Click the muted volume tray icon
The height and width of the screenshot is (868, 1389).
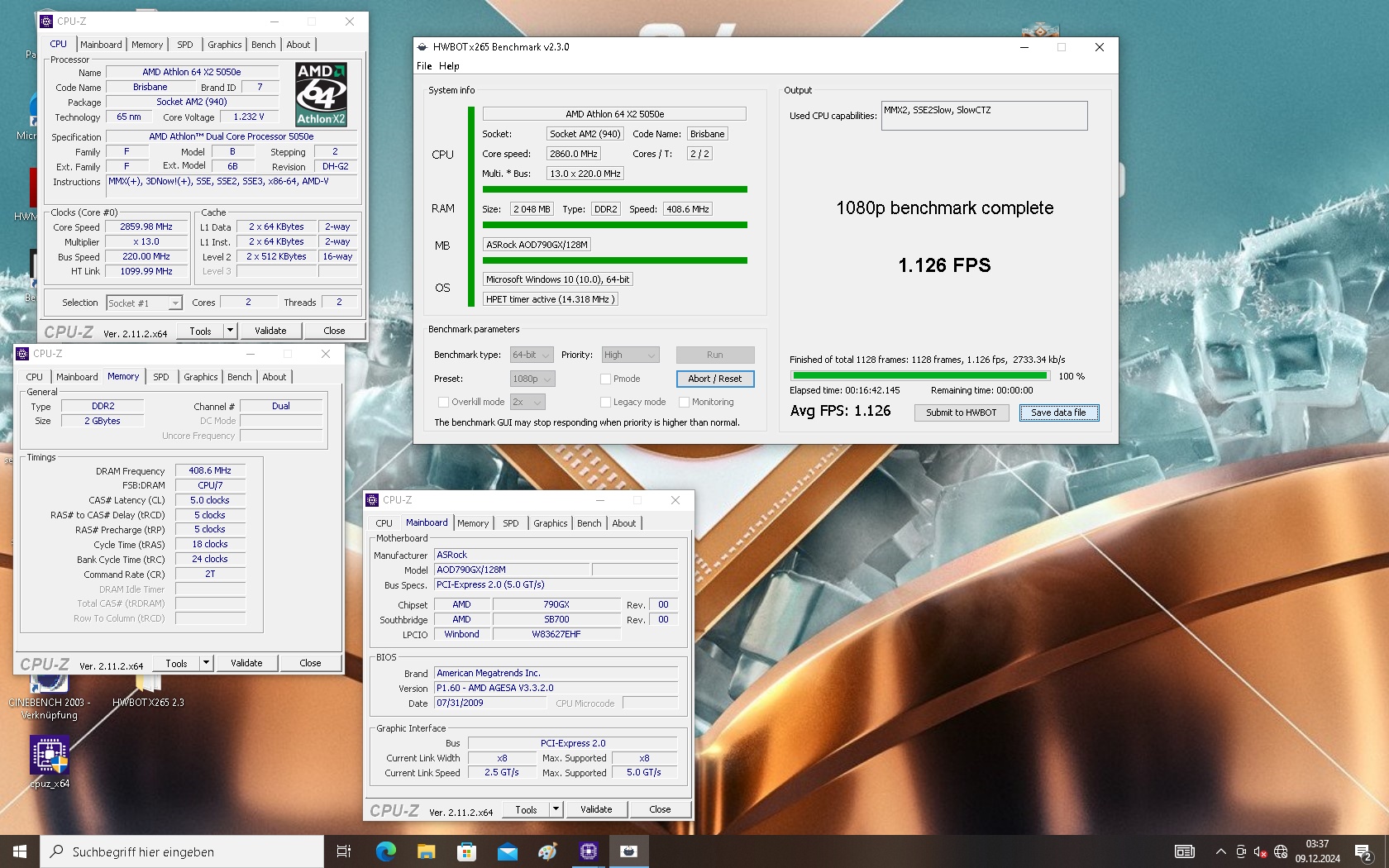point(1260,851)
